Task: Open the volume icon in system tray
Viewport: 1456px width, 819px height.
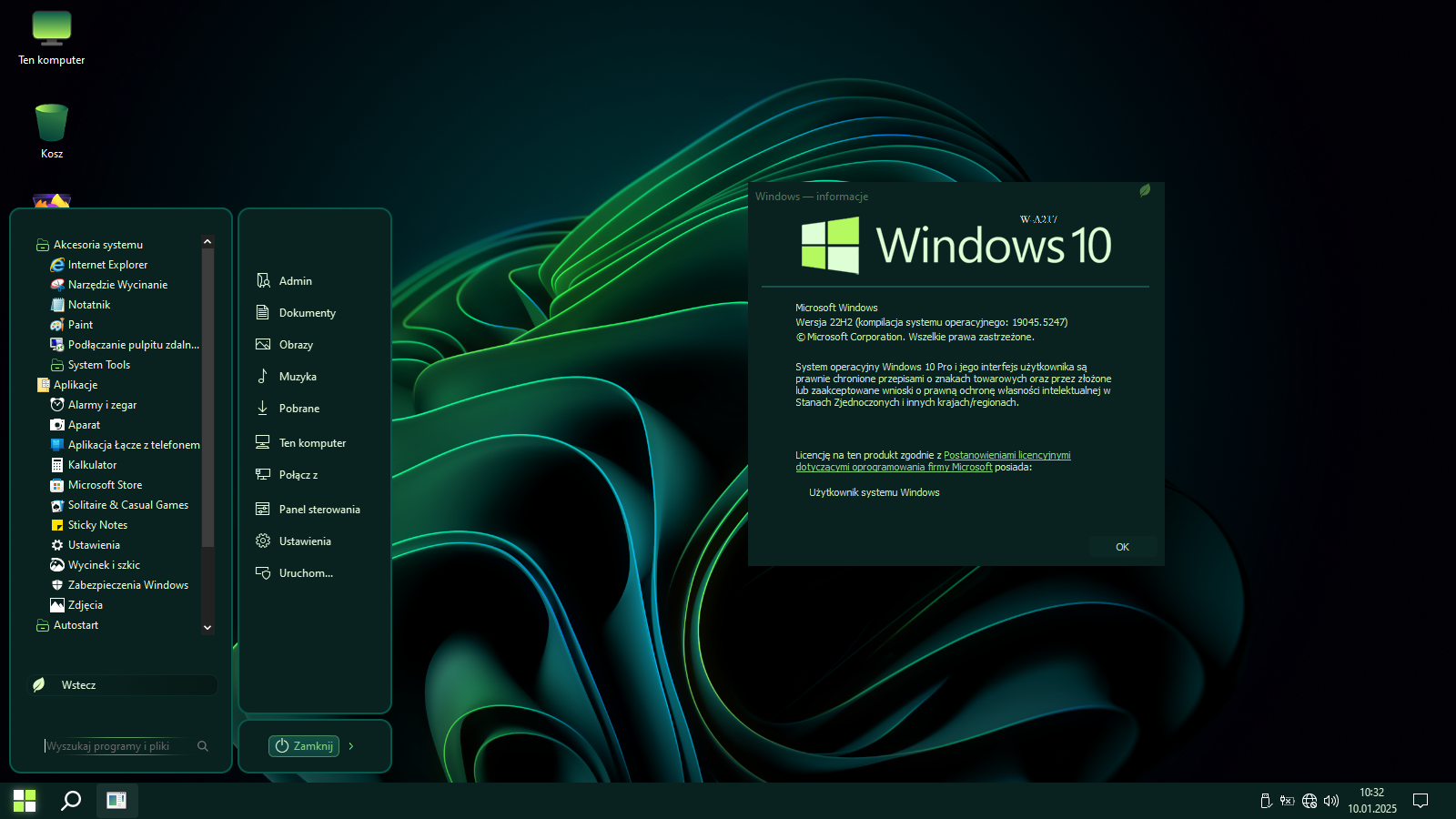Action: (1331, 801)
